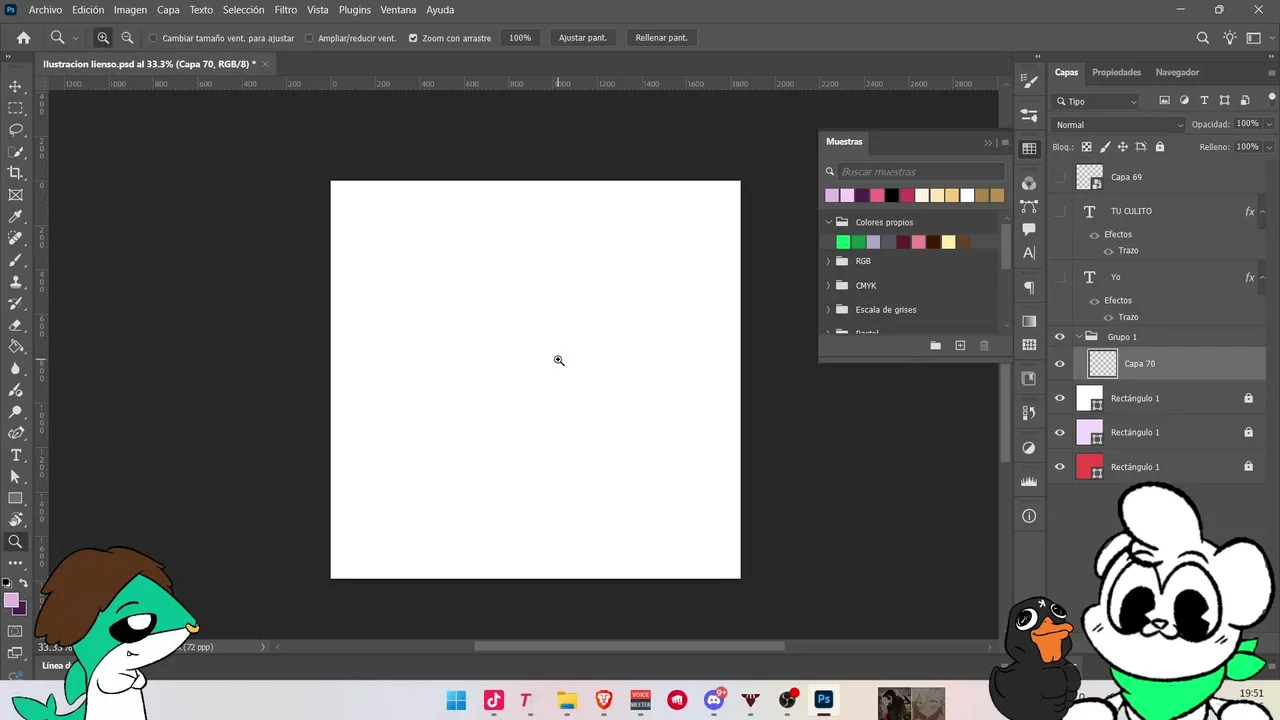Viewport: 1280px width, 720px height.
Task: Expand the Escala de grises group
Action: tap(828, 310)
